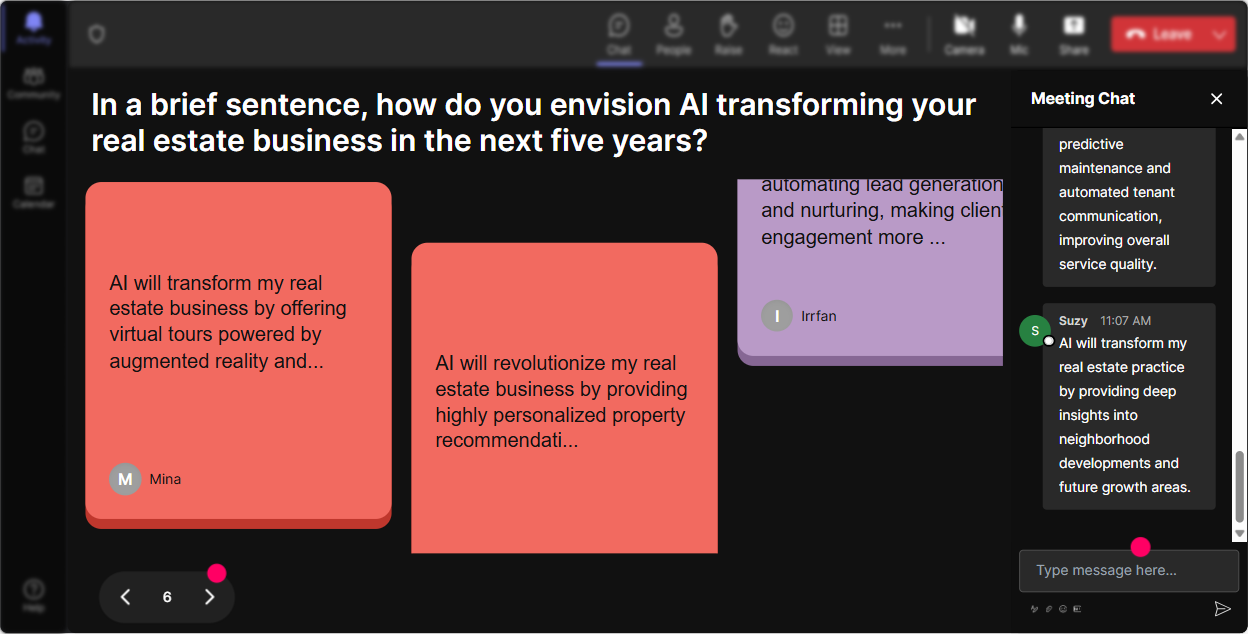The height and width of the screenshot is (634, 1248).
Task: Turn on the Camera
Action: (x=964, y=33)
